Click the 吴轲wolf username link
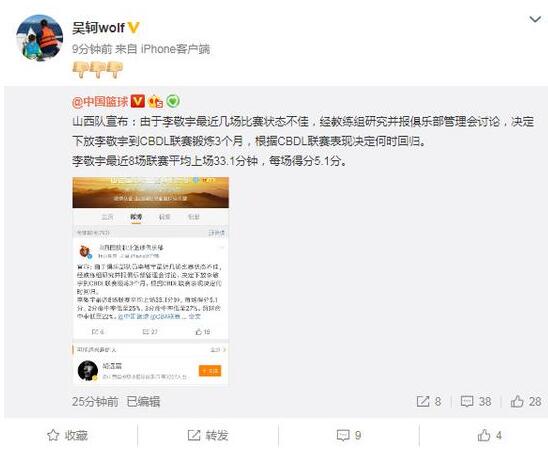Image resolution: width=548 pixels, height=450 pixels. pos(98,27)
